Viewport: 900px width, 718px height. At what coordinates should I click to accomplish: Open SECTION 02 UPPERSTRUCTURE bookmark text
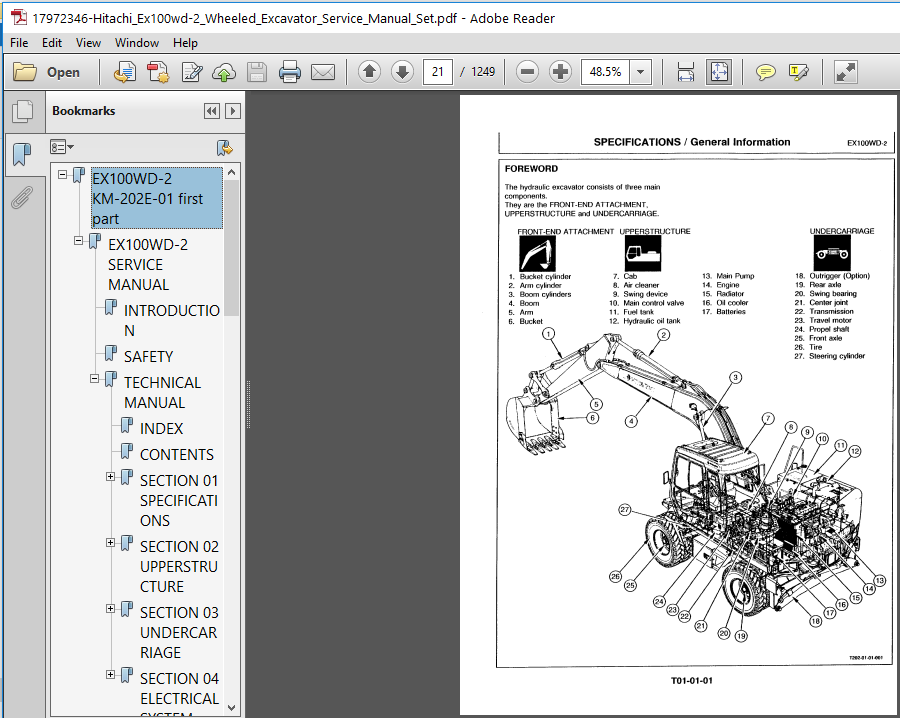click(179, 566)
